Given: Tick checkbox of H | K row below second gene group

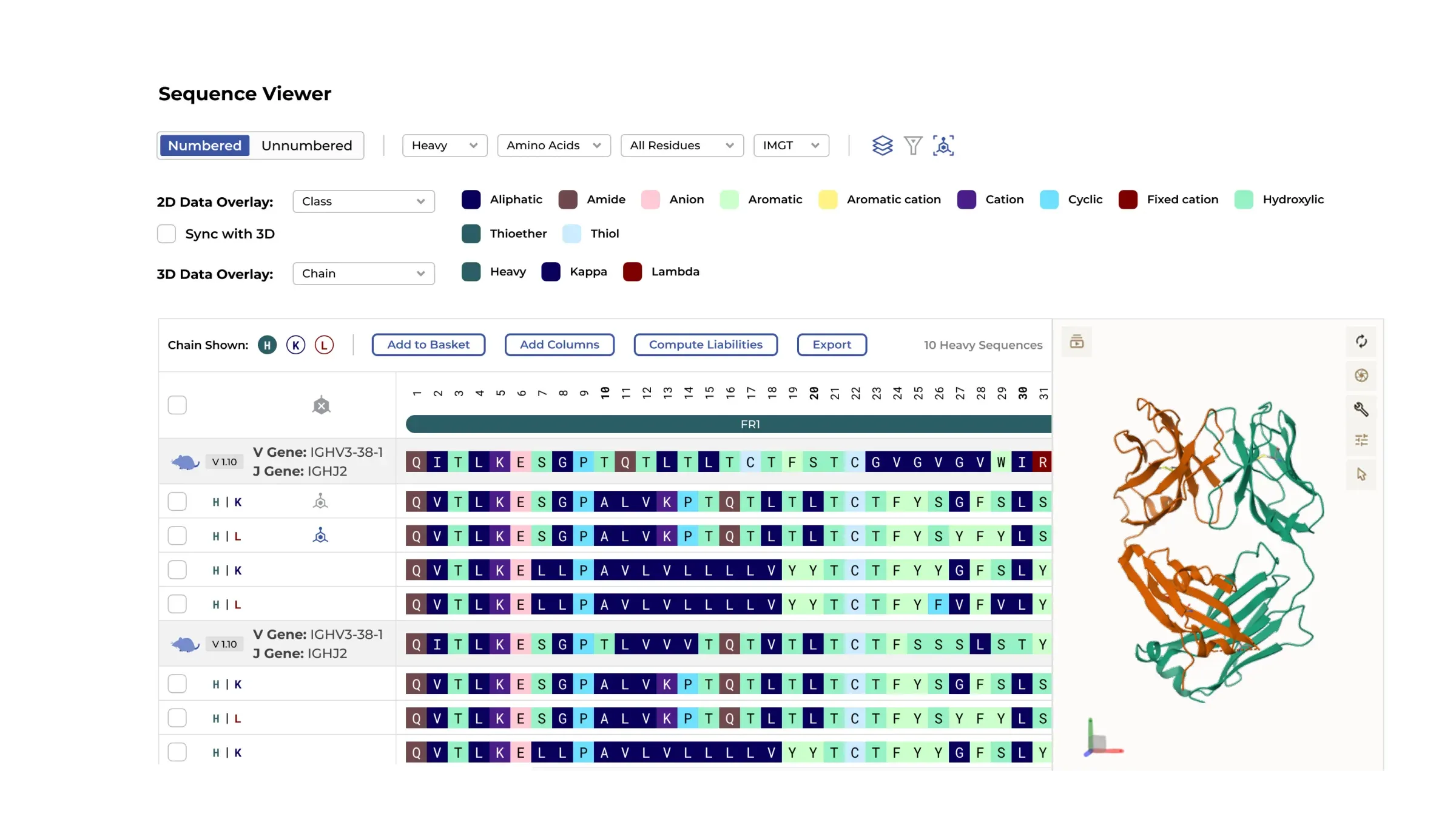Looking at the screenshot, I should coord(177,684).
